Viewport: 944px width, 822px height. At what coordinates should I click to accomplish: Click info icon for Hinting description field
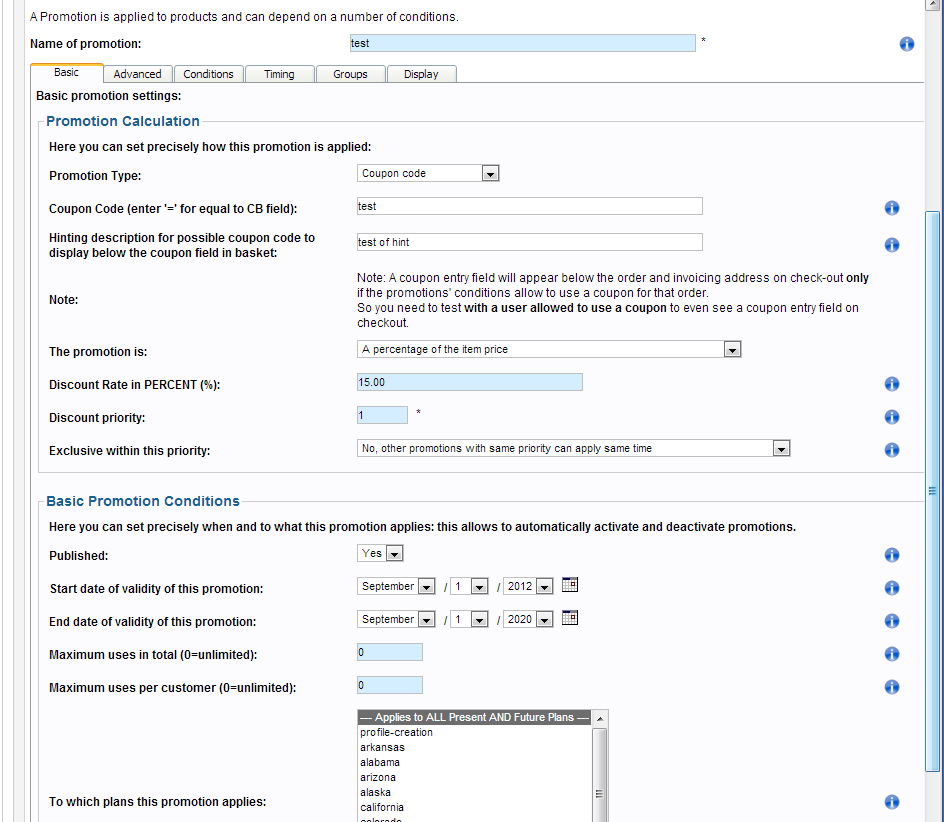[x=892, y=245]
